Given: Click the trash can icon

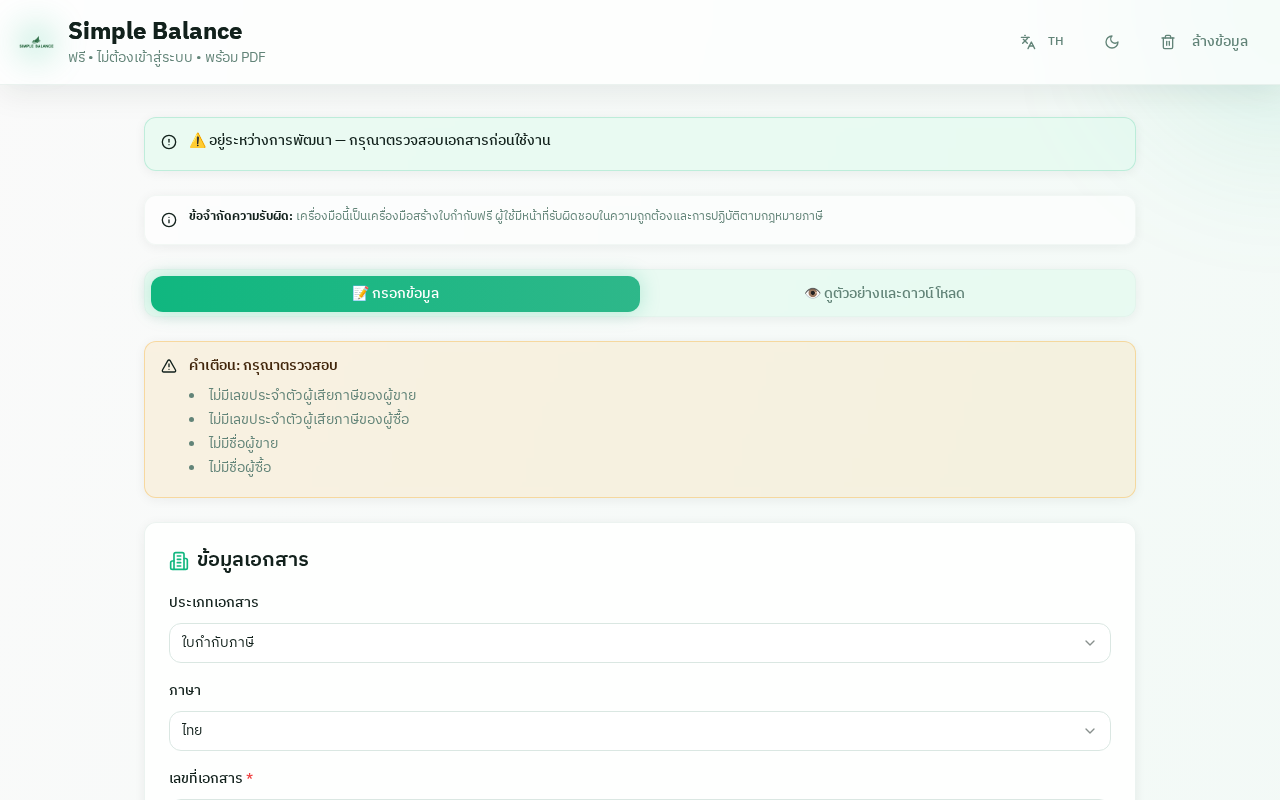Looking at the screenshot, I should click(x=1167, y=42).
